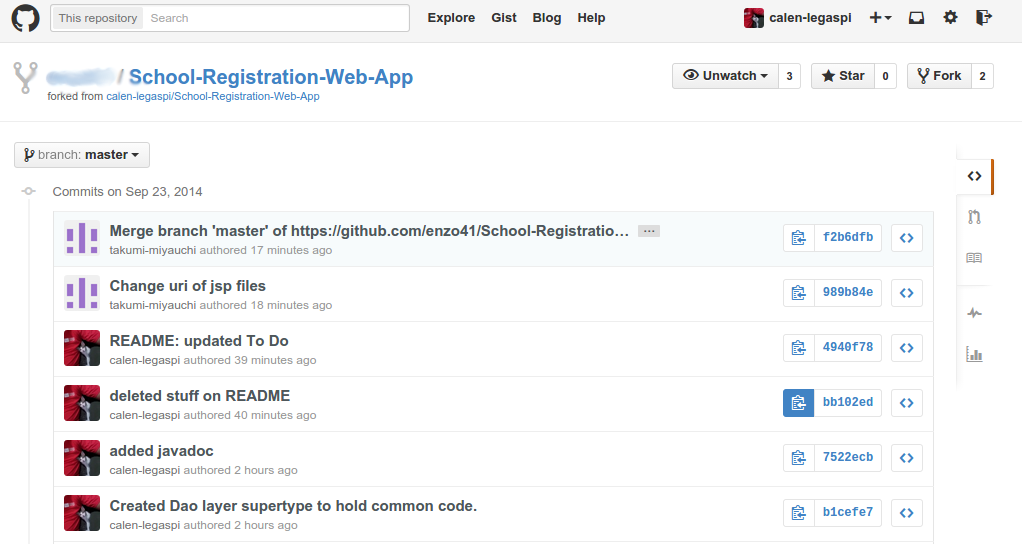Open the Unwatch dropdown button
Viewport: 1022px width, 544px height.
[725, 76]
